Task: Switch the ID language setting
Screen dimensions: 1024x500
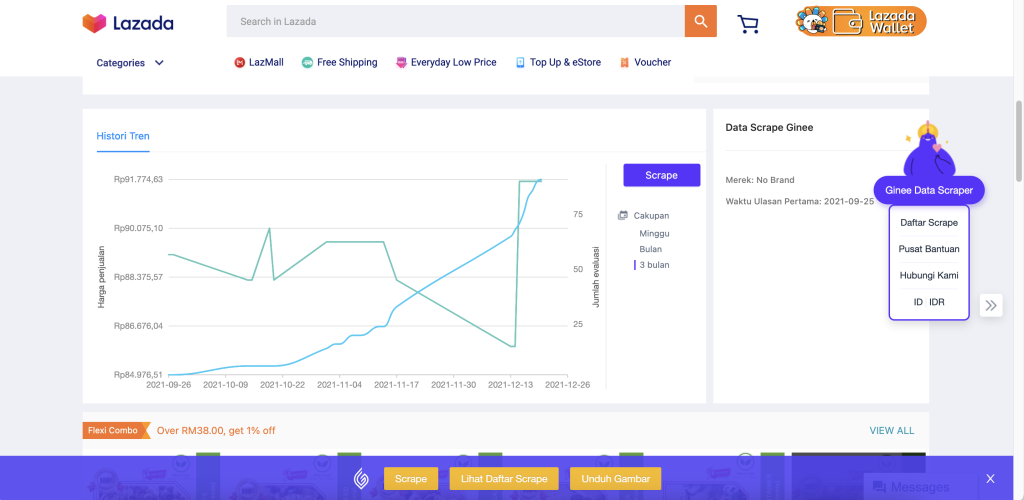Action: [x=918, y=302]
